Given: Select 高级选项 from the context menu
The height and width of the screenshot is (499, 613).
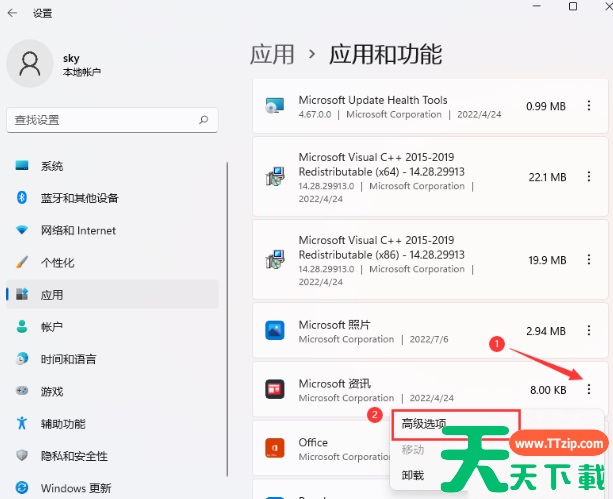Looking at the screenshot, I should 424,424.
